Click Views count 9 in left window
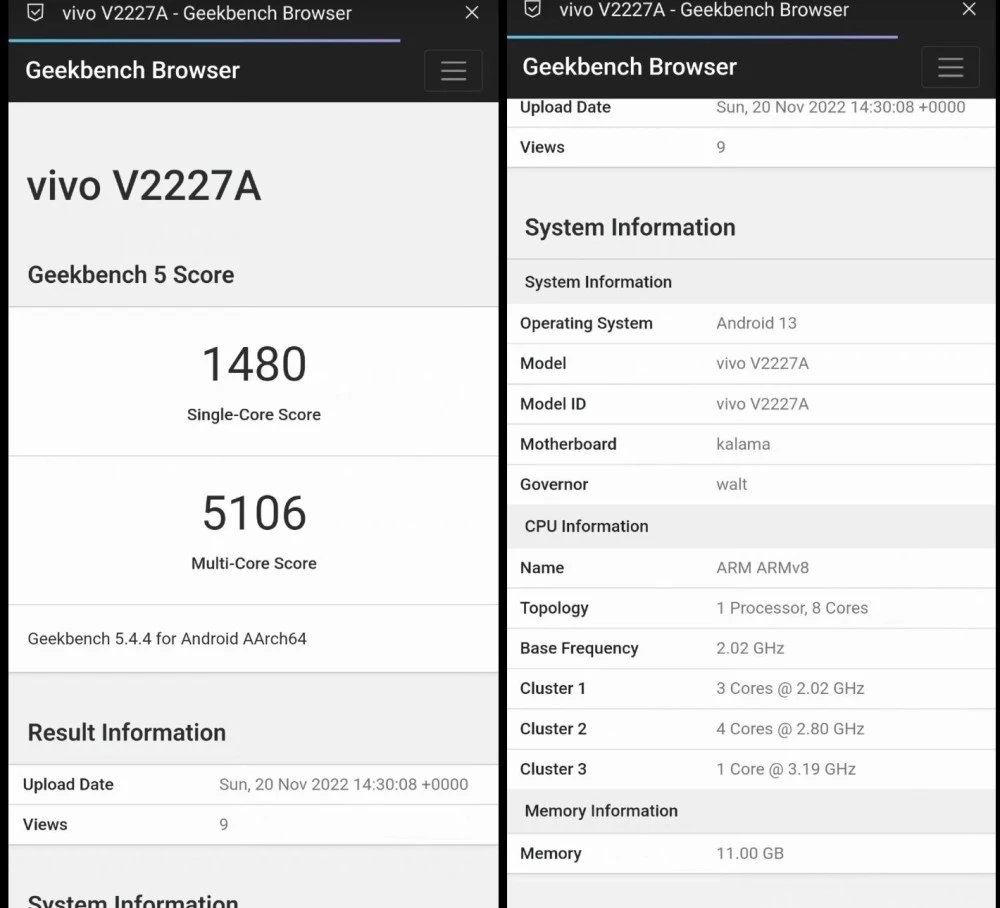The image size is (1000, 908). pyautogui.click(x=223, y=824)
